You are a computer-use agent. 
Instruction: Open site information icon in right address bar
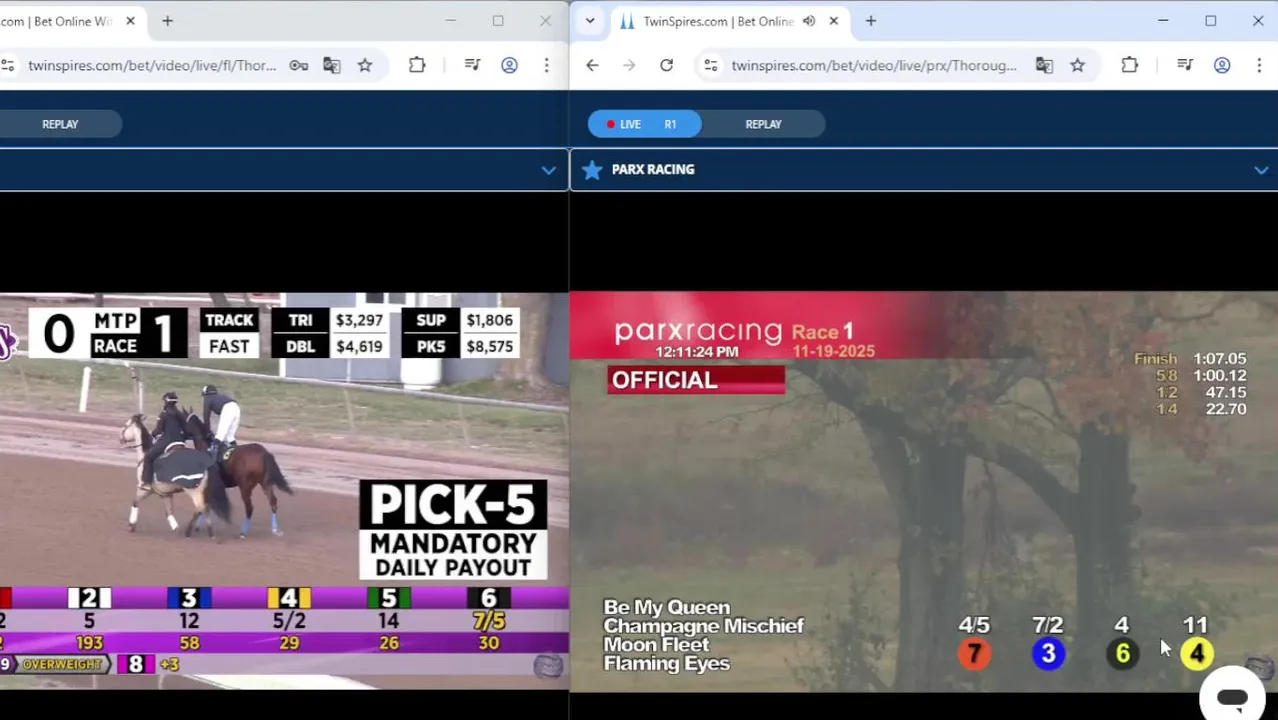pyautogui.click(x=710, y=65)
